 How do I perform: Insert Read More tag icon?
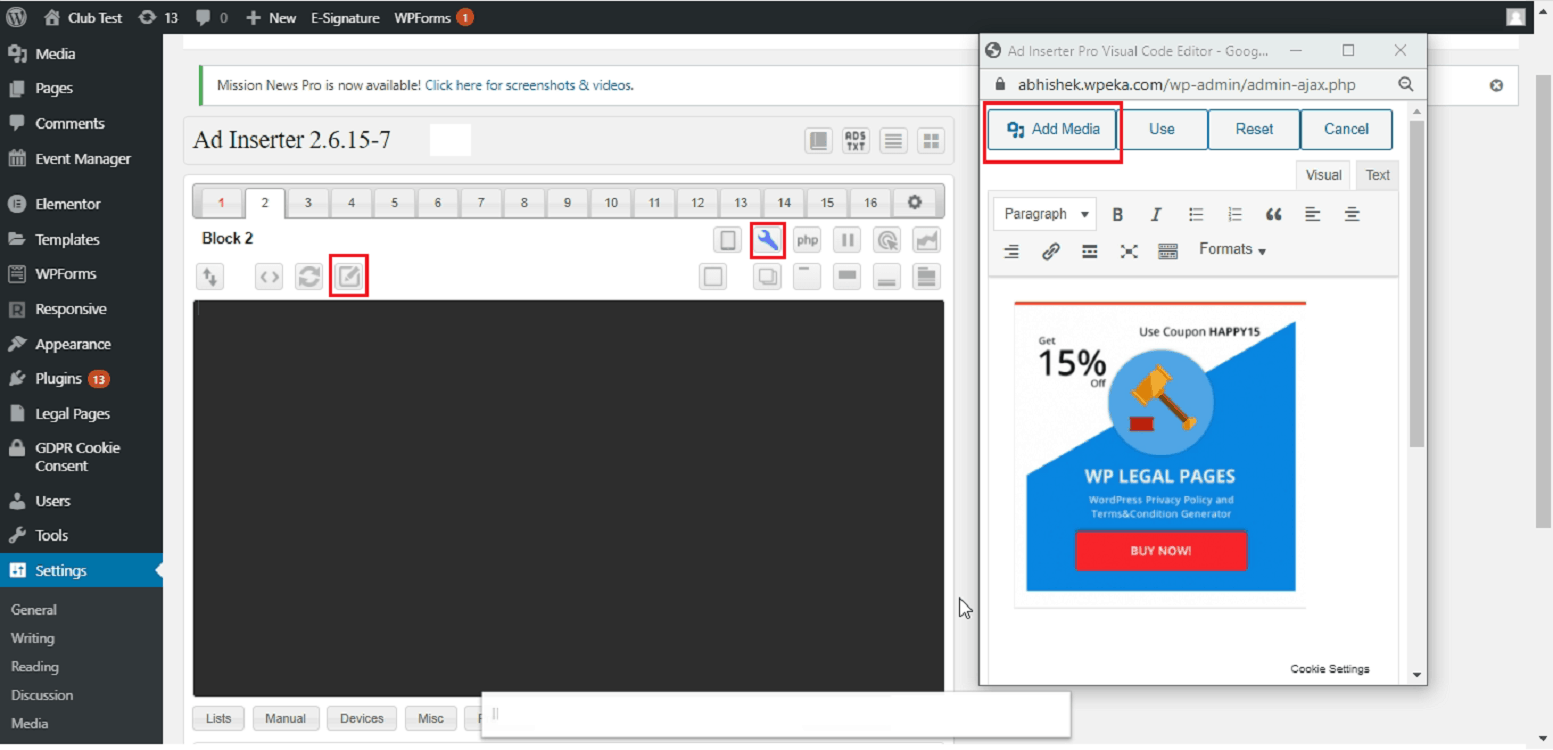tap(1090, 251)
